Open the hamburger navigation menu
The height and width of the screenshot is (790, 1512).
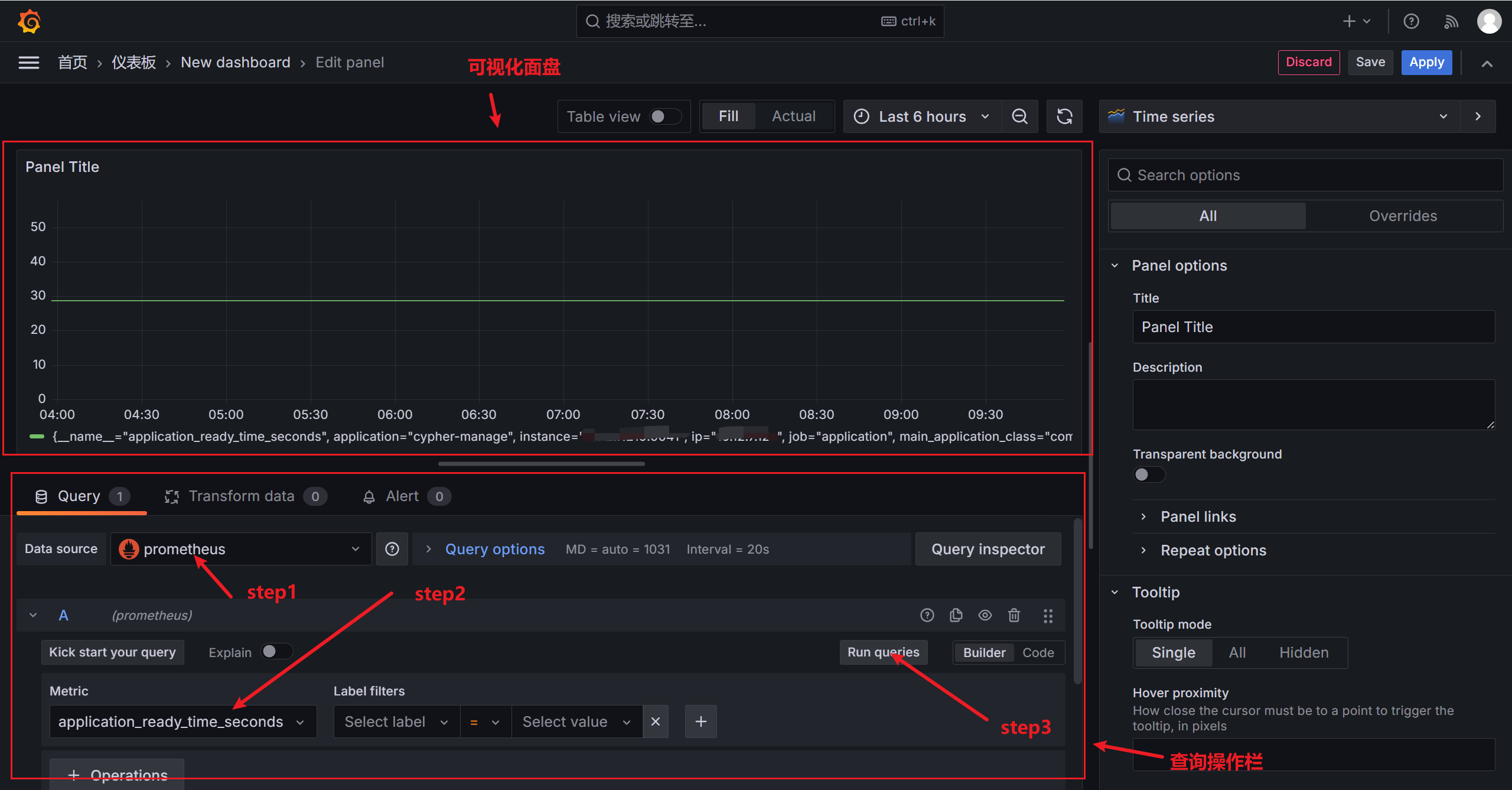click(29, 63)
